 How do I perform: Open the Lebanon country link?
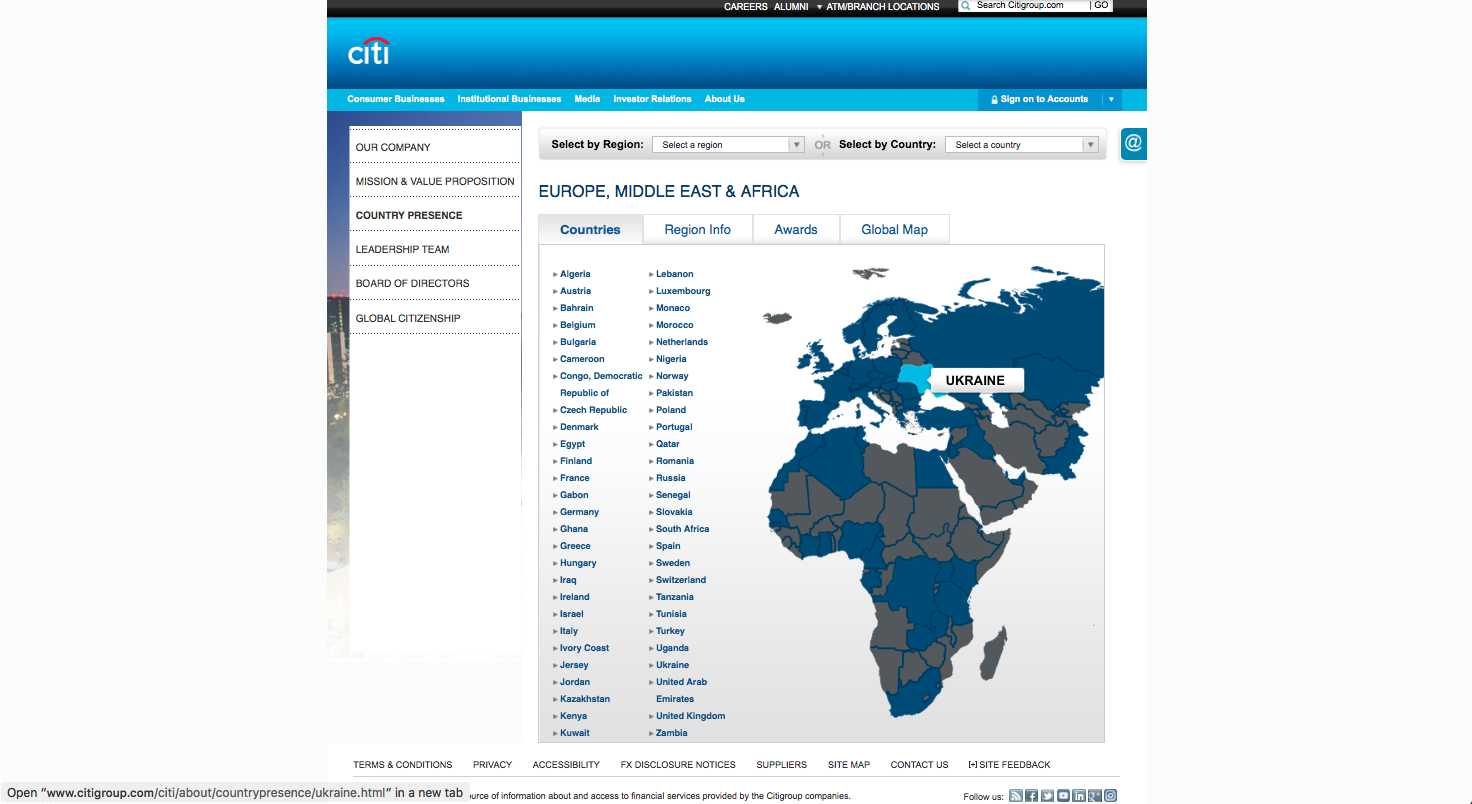[x=674, y=274]
